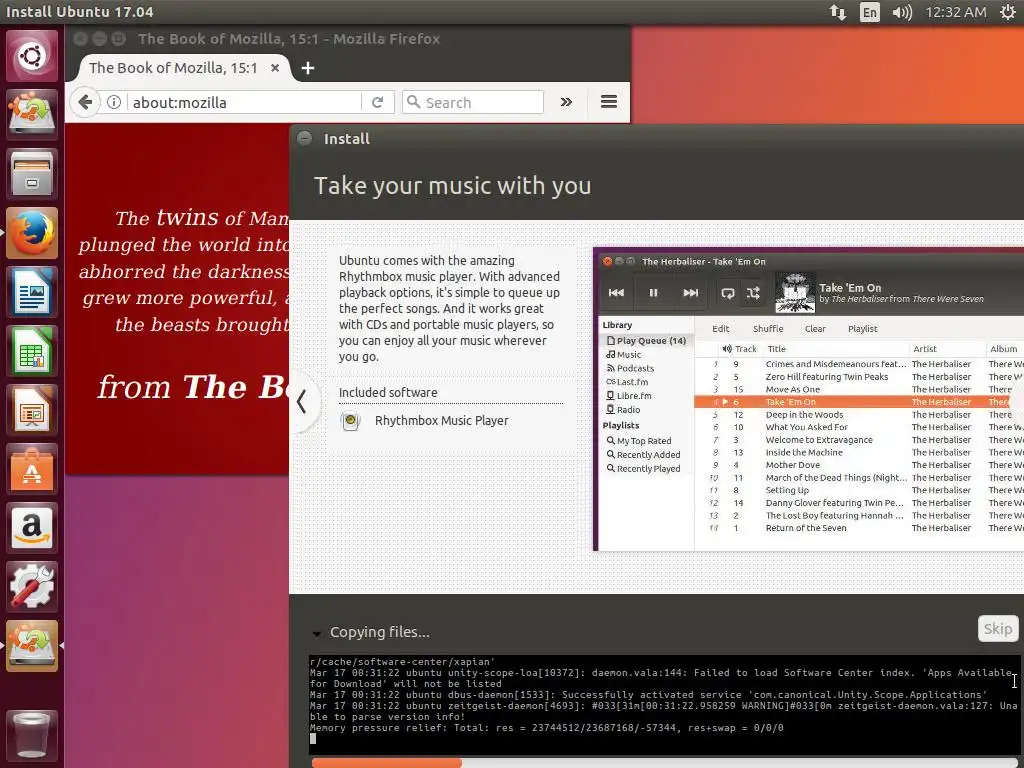Go back in Firefox
Image resolution: width=1024 pixels, height=768 pixels.
coord(85,102)
